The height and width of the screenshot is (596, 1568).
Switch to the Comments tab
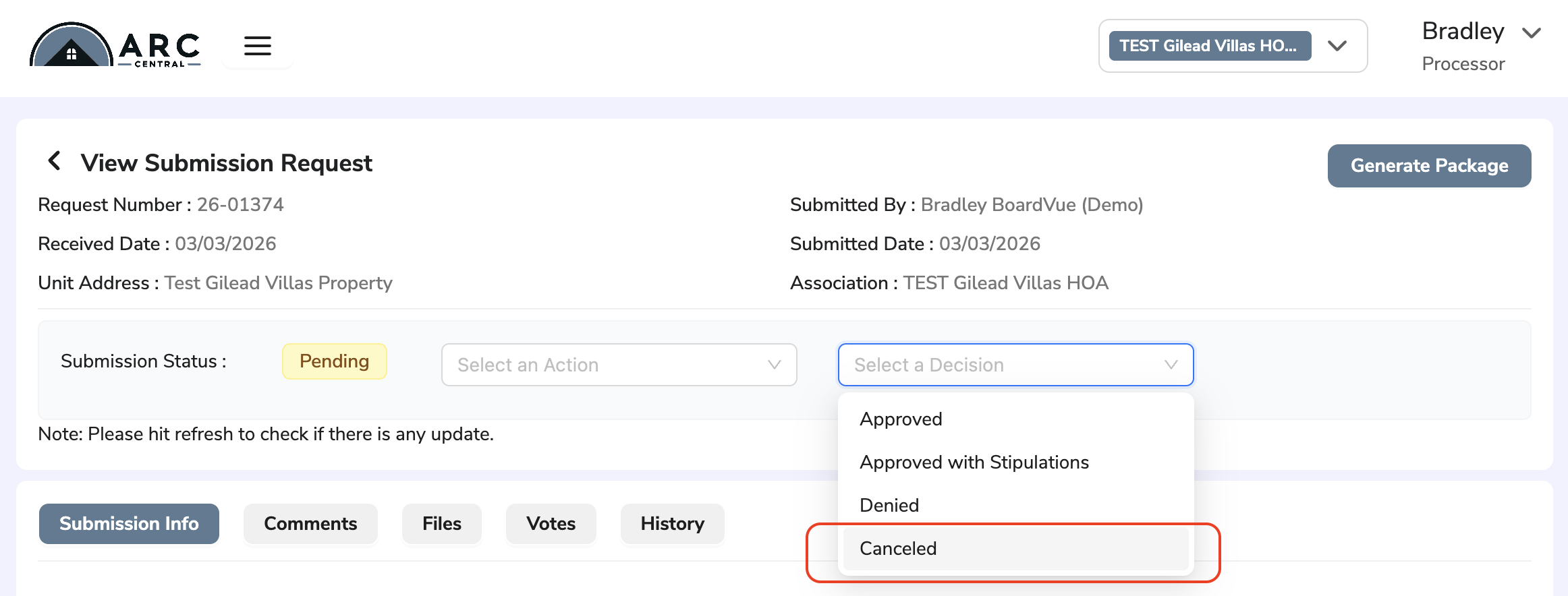[x=310, y=524]
